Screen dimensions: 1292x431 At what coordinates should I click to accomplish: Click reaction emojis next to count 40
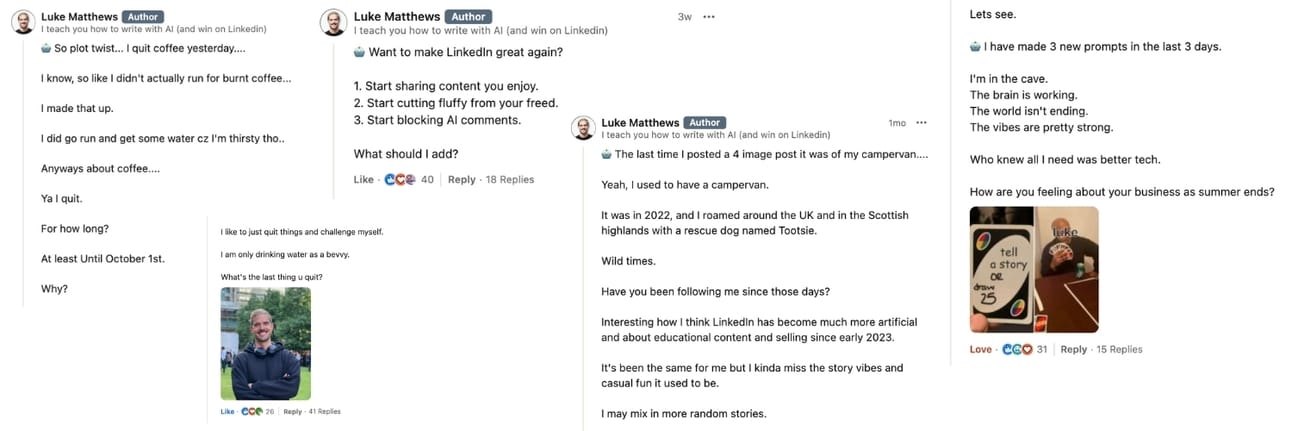[400, 180]
